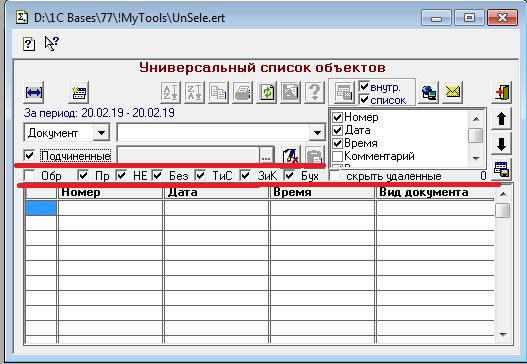The image size is (527, 364).
Task: Open the document kind dropdown arrow
Action: (x=317, y=133)
